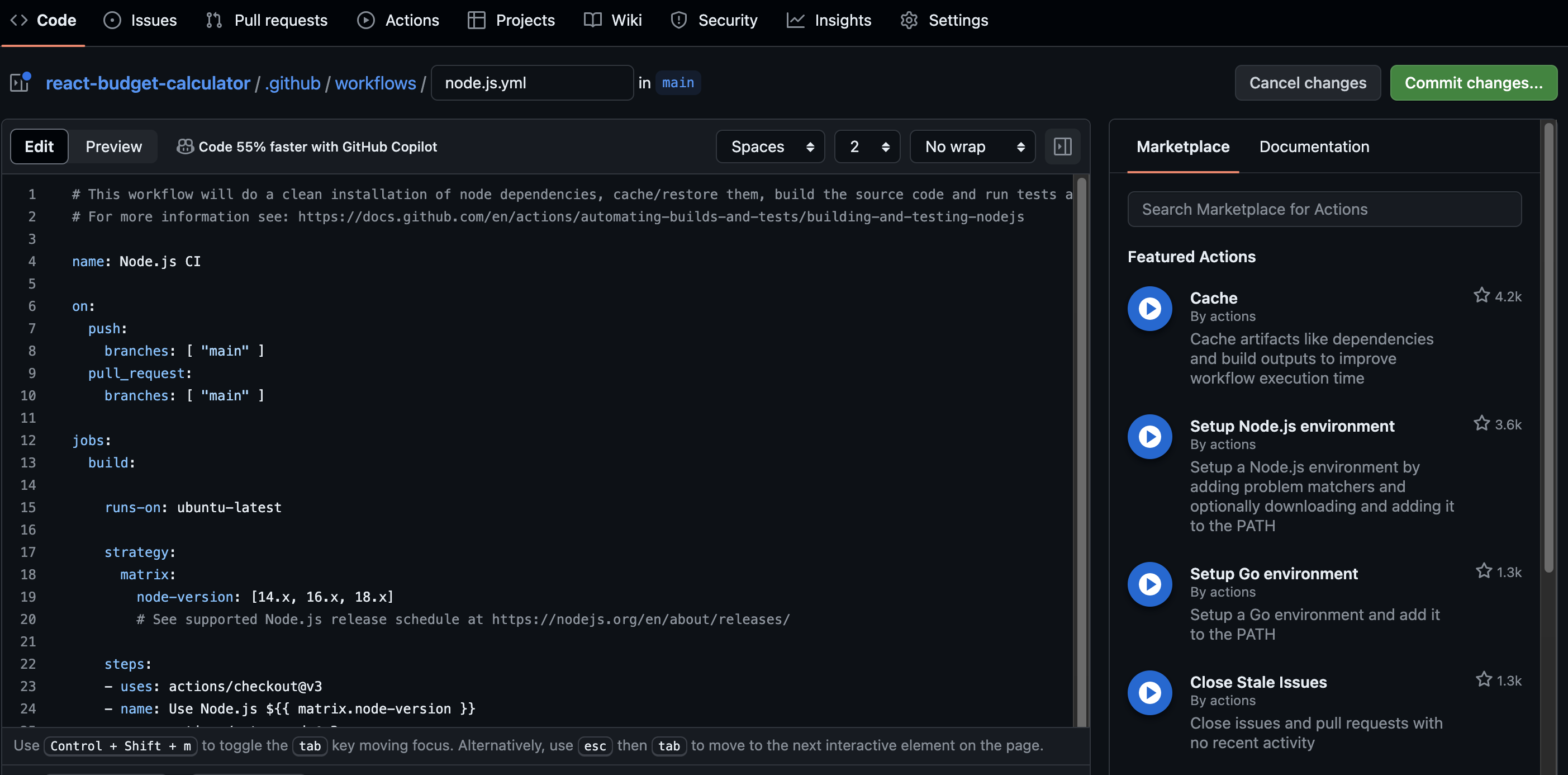Image resolution: width=1568 pixels, height=775 pixels.
Task: Click the Code tab angle-brackets icon
Action: (x=19, y=20)
